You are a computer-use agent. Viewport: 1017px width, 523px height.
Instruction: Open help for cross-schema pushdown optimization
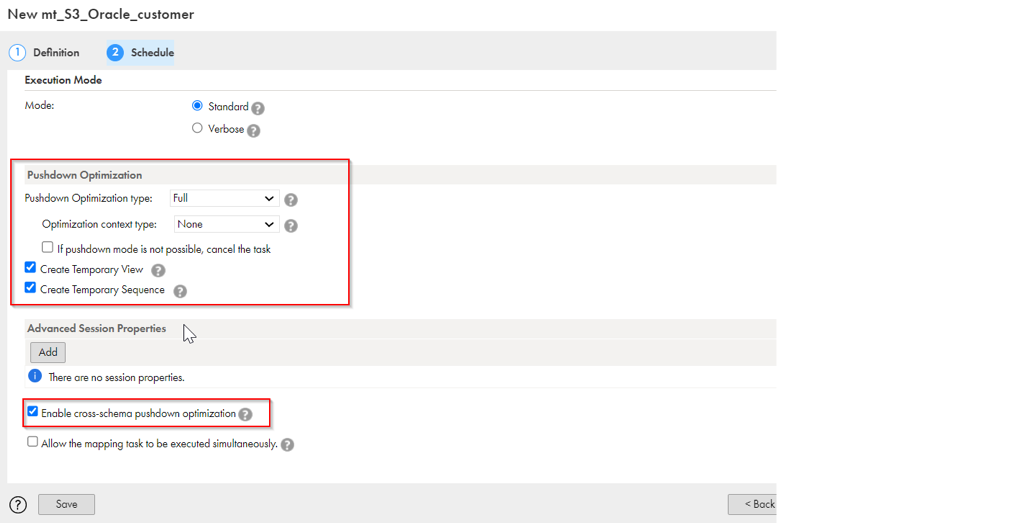pos(246,414)
